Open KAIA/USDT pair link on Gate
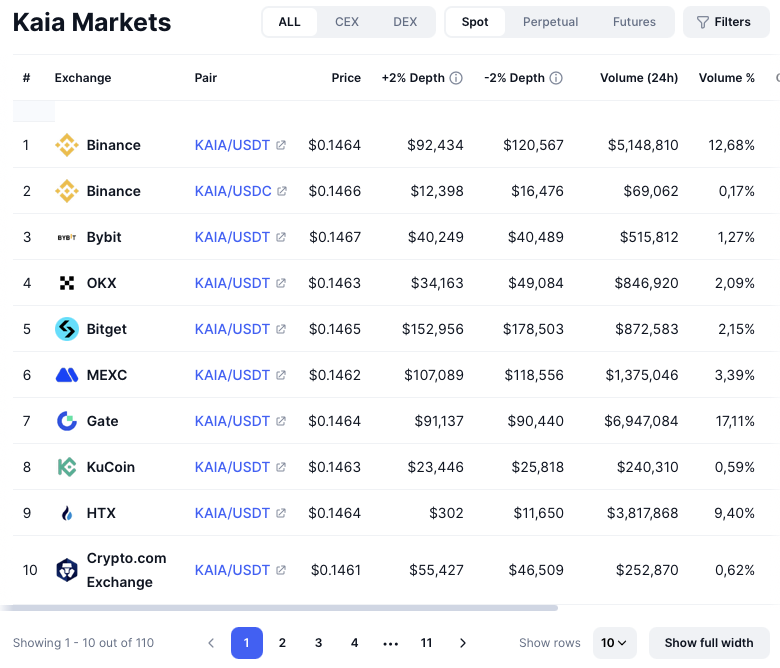The image size is (780, 668). click(232, 421)
